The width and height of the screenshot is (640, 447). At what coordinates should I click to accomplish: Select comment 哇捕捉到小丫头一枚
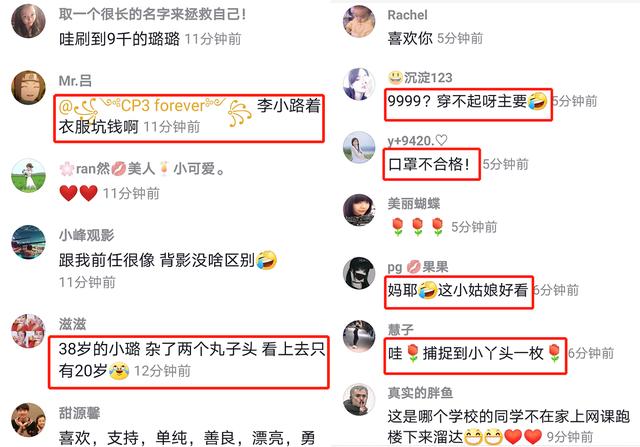click(475, 353)
